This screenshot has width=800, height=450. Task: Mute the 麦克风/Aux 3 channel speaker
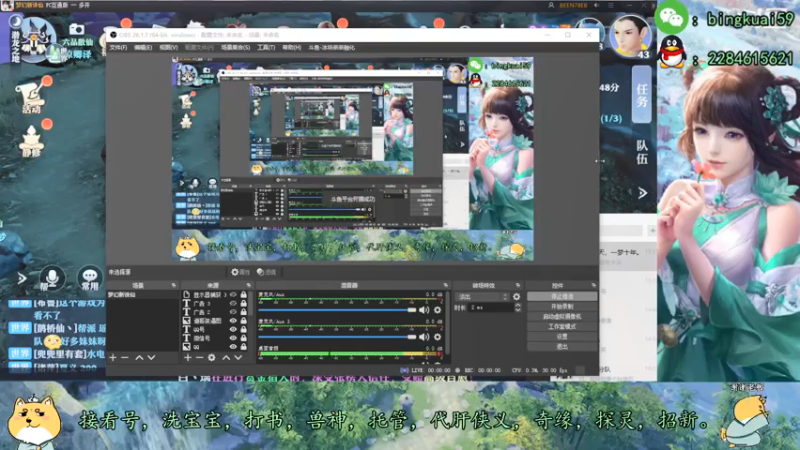(x=424, y=337)
